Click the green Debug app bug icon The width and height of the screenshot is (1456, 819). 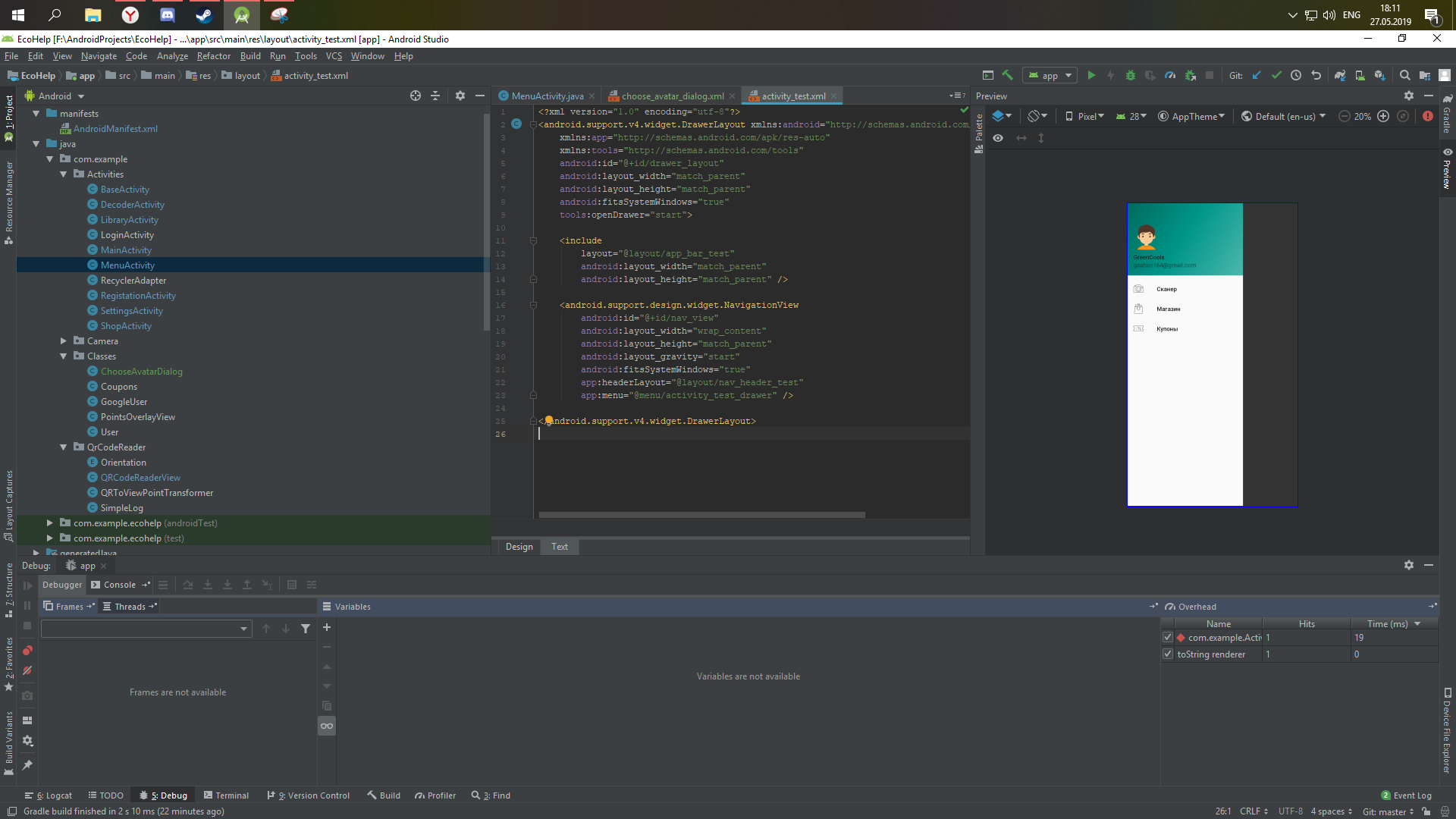point(1131,75)
